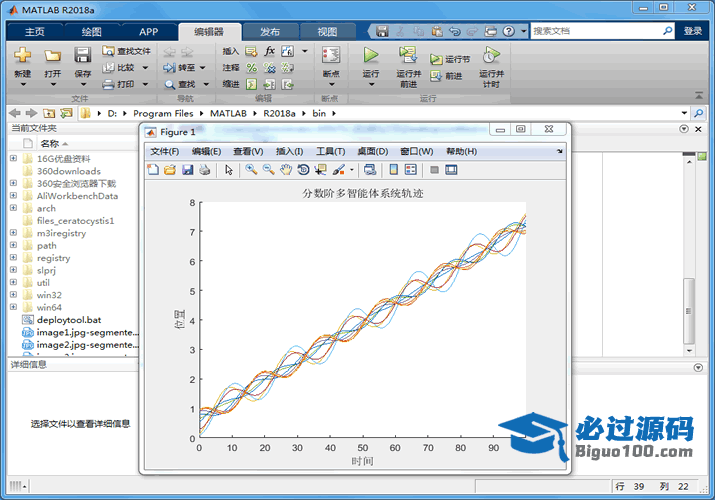Switch to the 发布 (Publish) tab

point(270,31)
